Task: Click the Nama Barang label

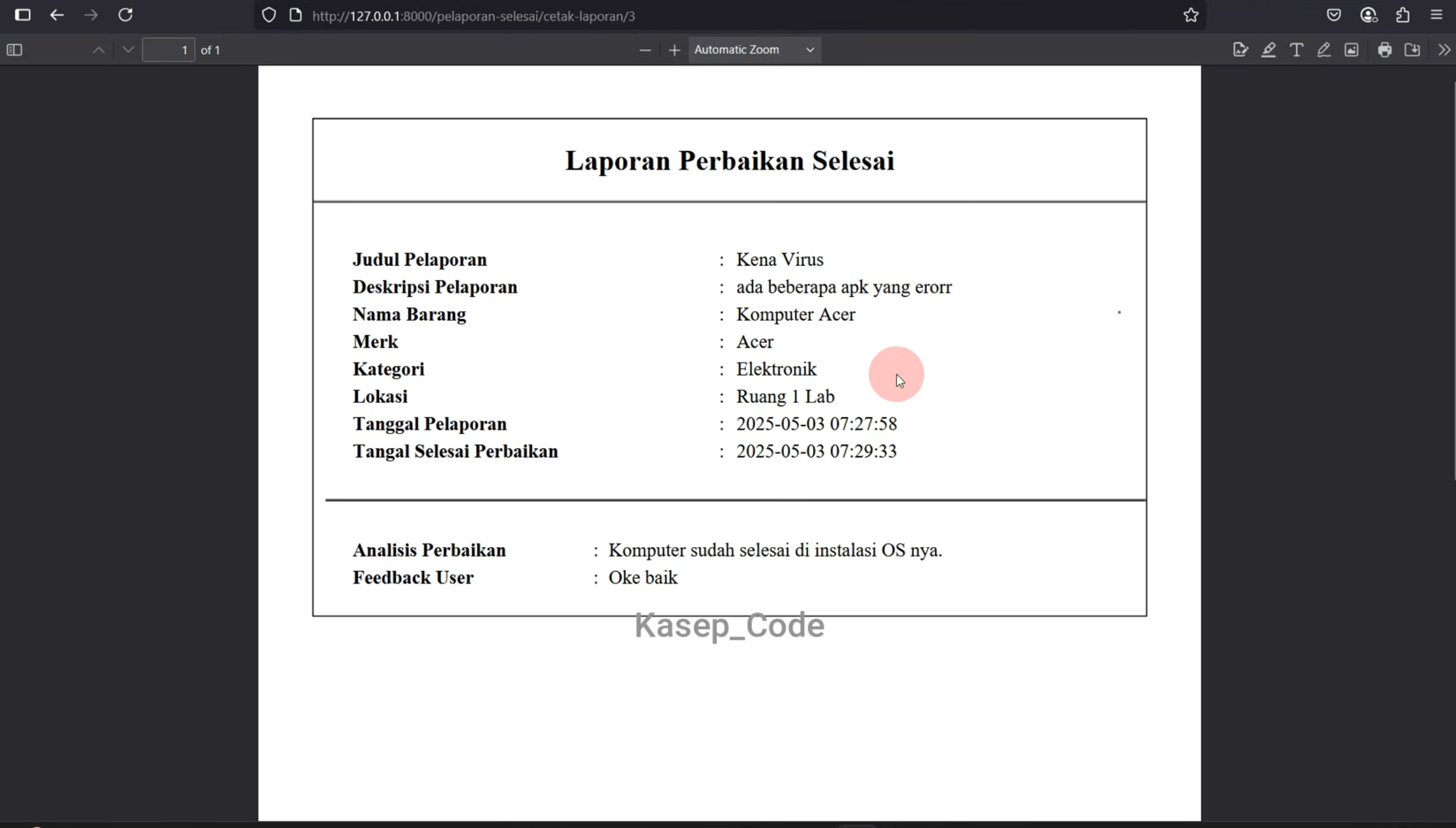Action: pos(410,315)
